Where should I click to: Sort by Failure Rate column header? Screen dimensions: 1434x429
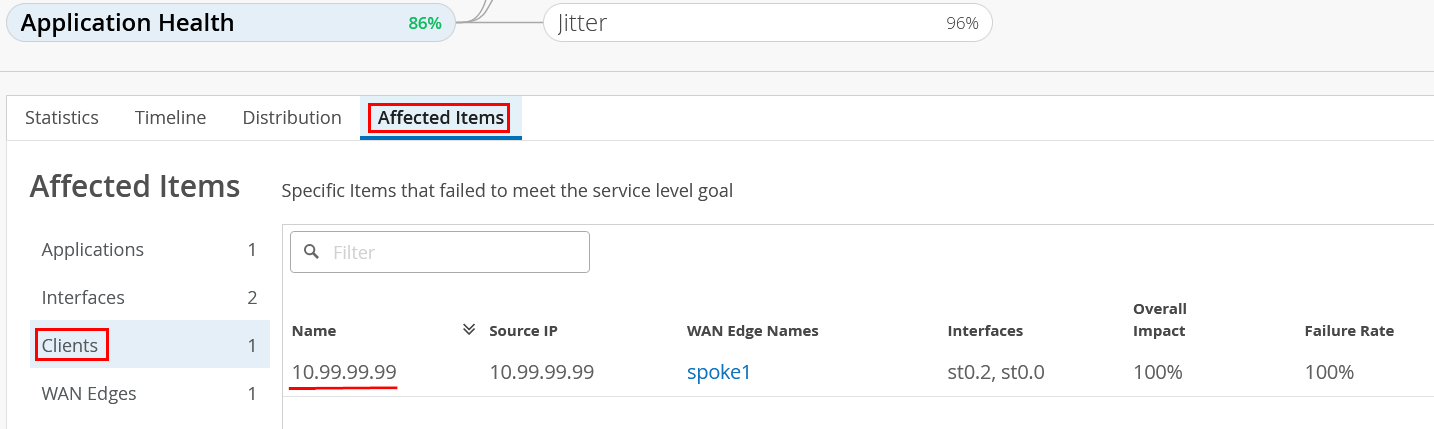tap(1348, 331)
